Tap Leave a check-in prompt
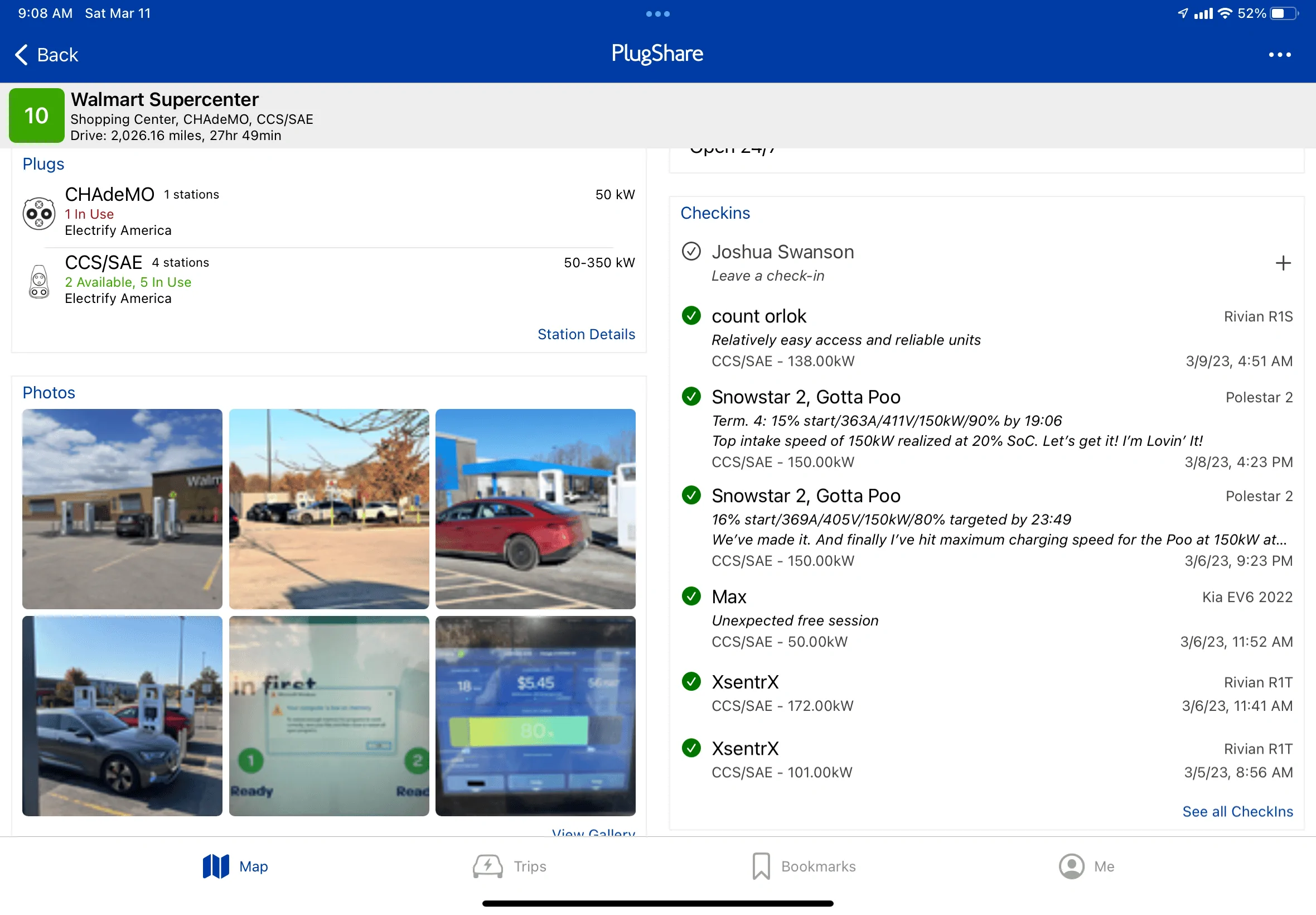This screenshot has height=915, width=1316. click(x=768, y=276)
